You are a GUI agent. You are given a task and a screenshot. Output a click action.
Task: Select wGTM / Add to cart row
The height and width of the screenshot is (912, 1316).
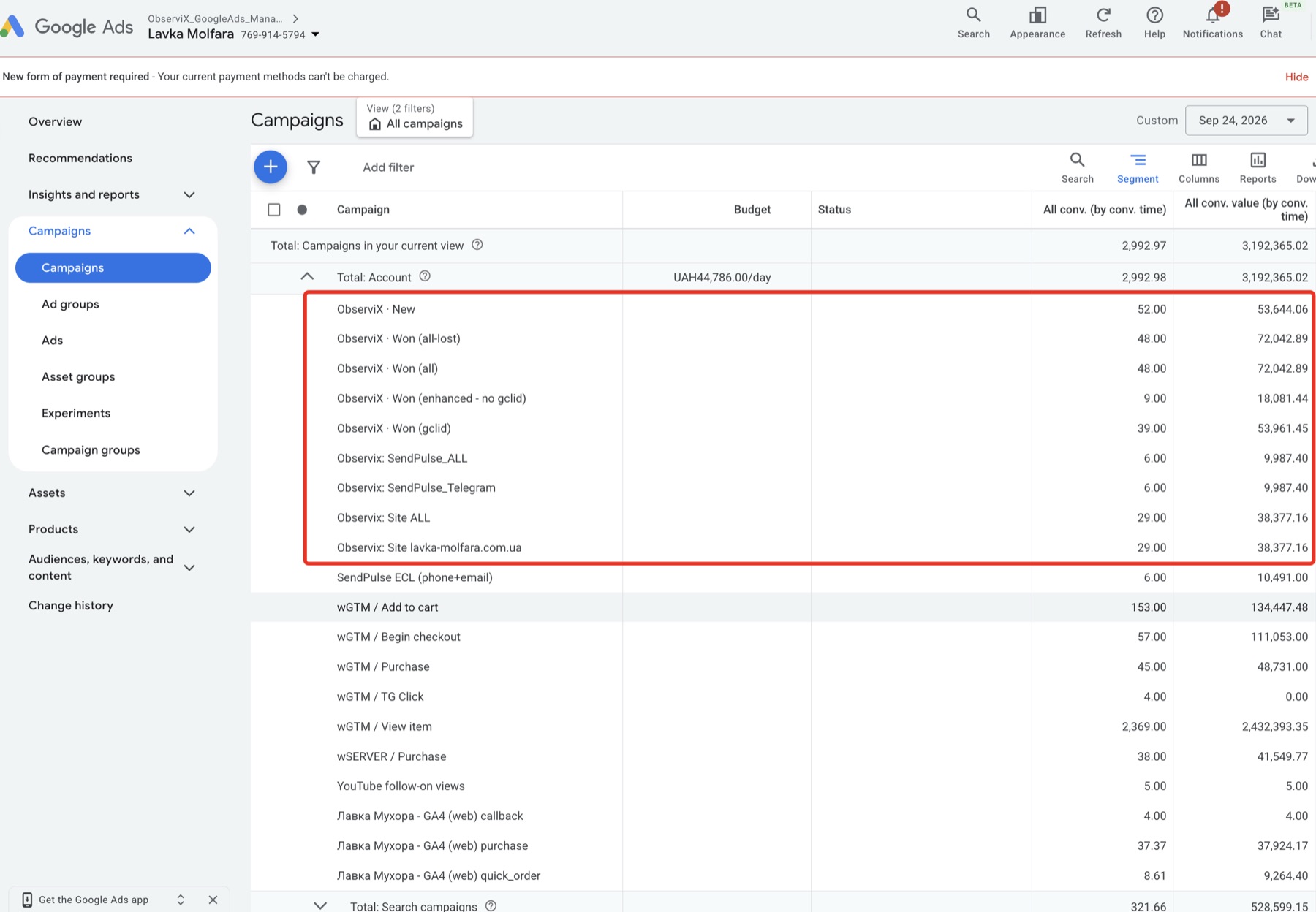click(782, 607)
